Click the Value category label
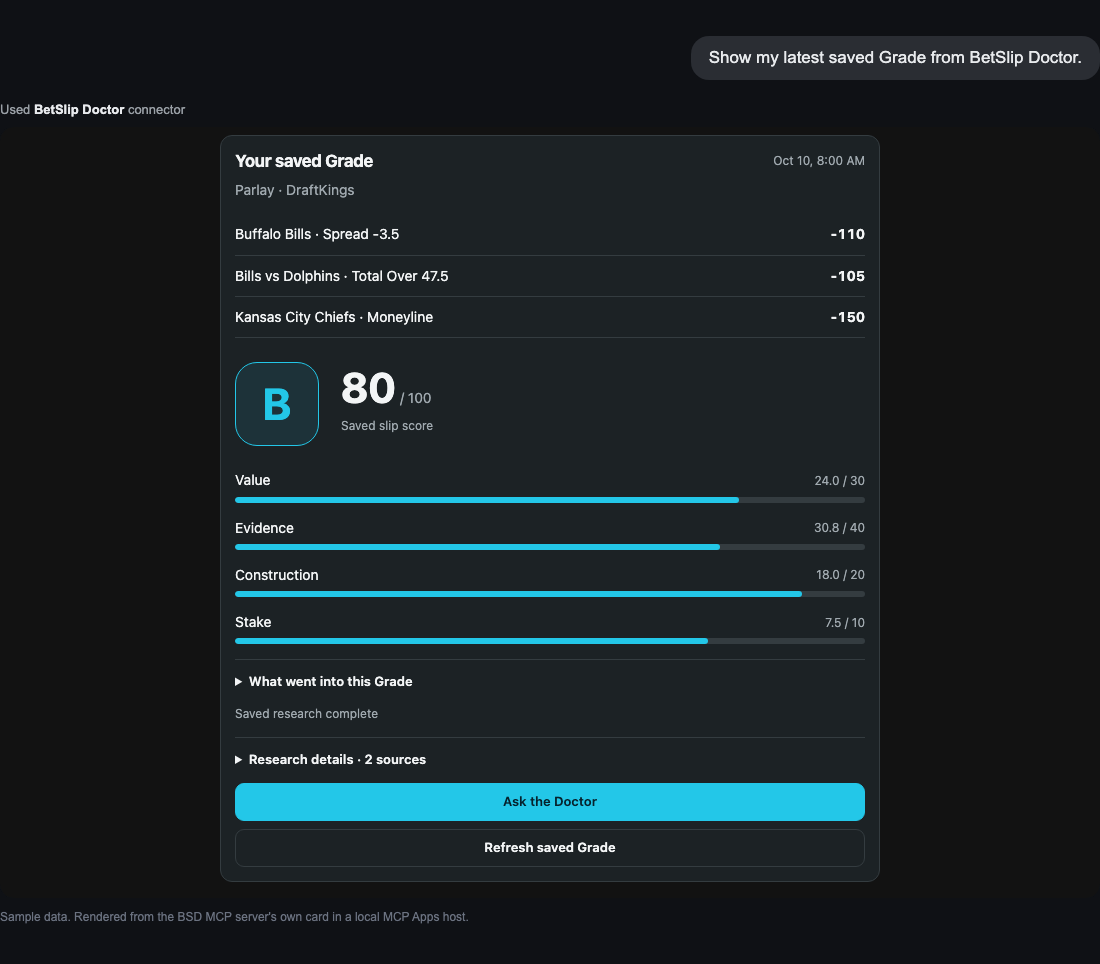The height and width of the screenshot is (964, 1100). click(x=253, y=481)
